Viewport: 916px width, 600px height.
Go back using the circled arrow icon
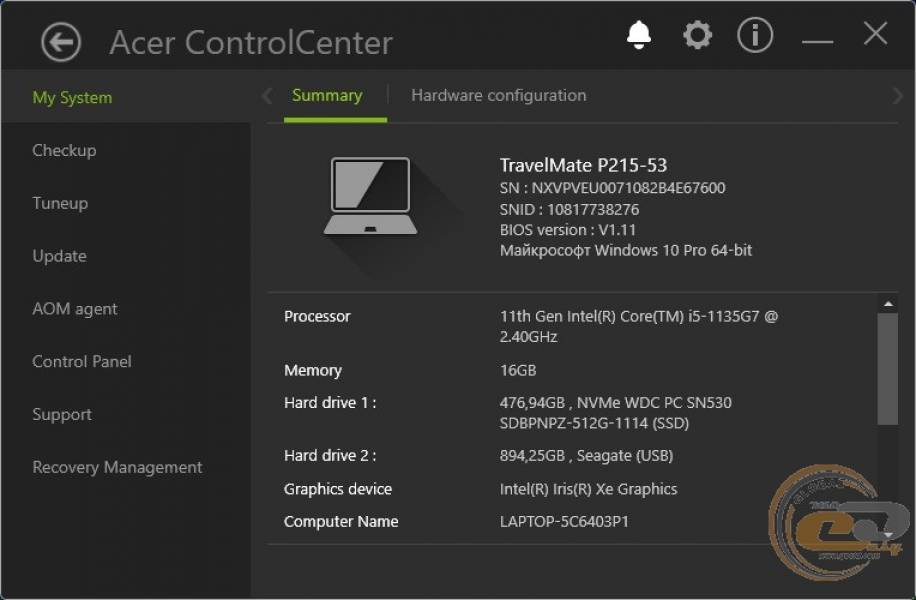61,42
